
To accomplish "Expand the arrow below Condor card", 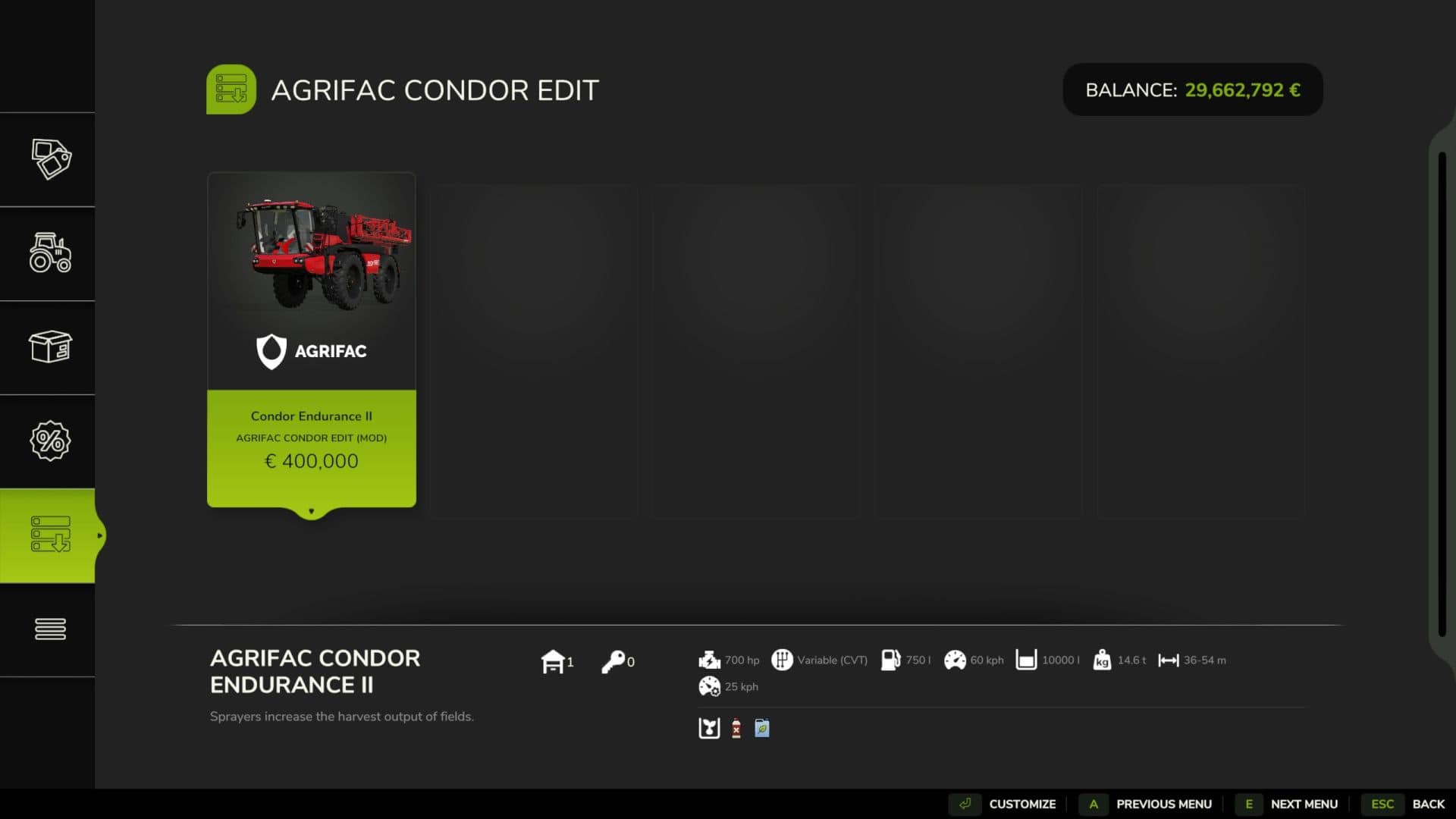I will point(311,512).
